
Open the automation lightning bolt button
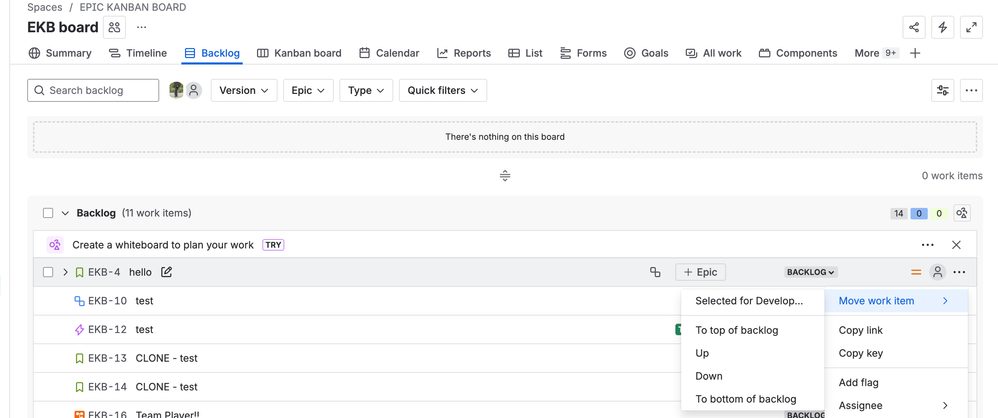point(943,27)
